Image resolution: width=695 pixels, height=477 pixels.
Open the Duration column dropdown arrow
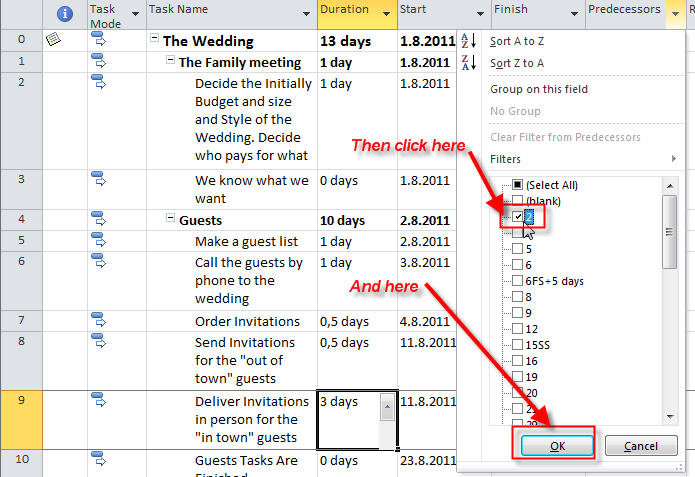pyautogui.click(x=385, y=14)
